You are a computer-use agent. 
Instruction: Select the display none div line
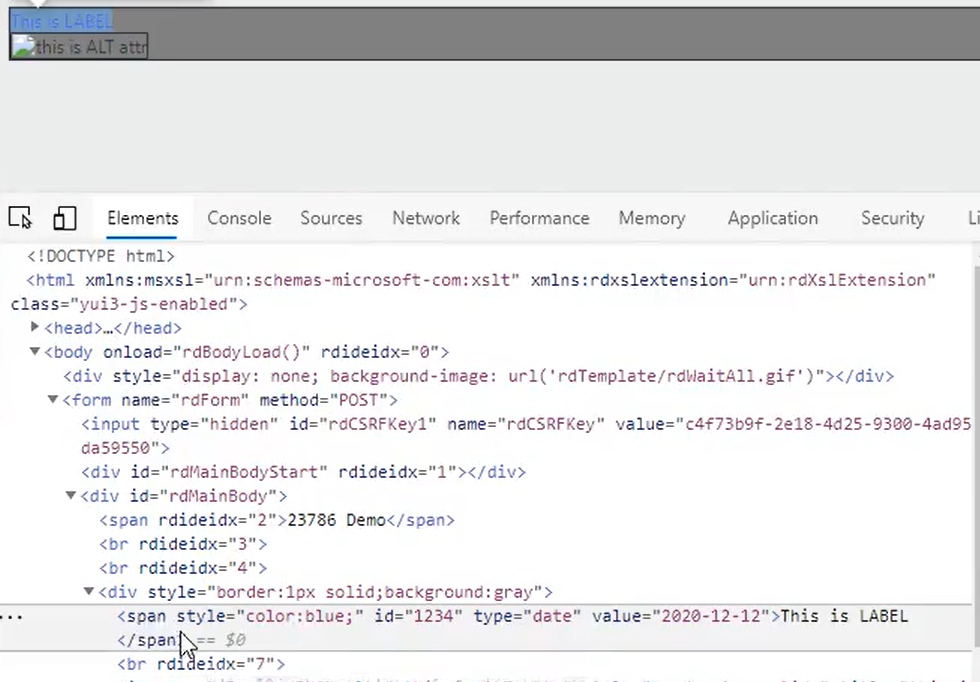(x=479, y=376)
